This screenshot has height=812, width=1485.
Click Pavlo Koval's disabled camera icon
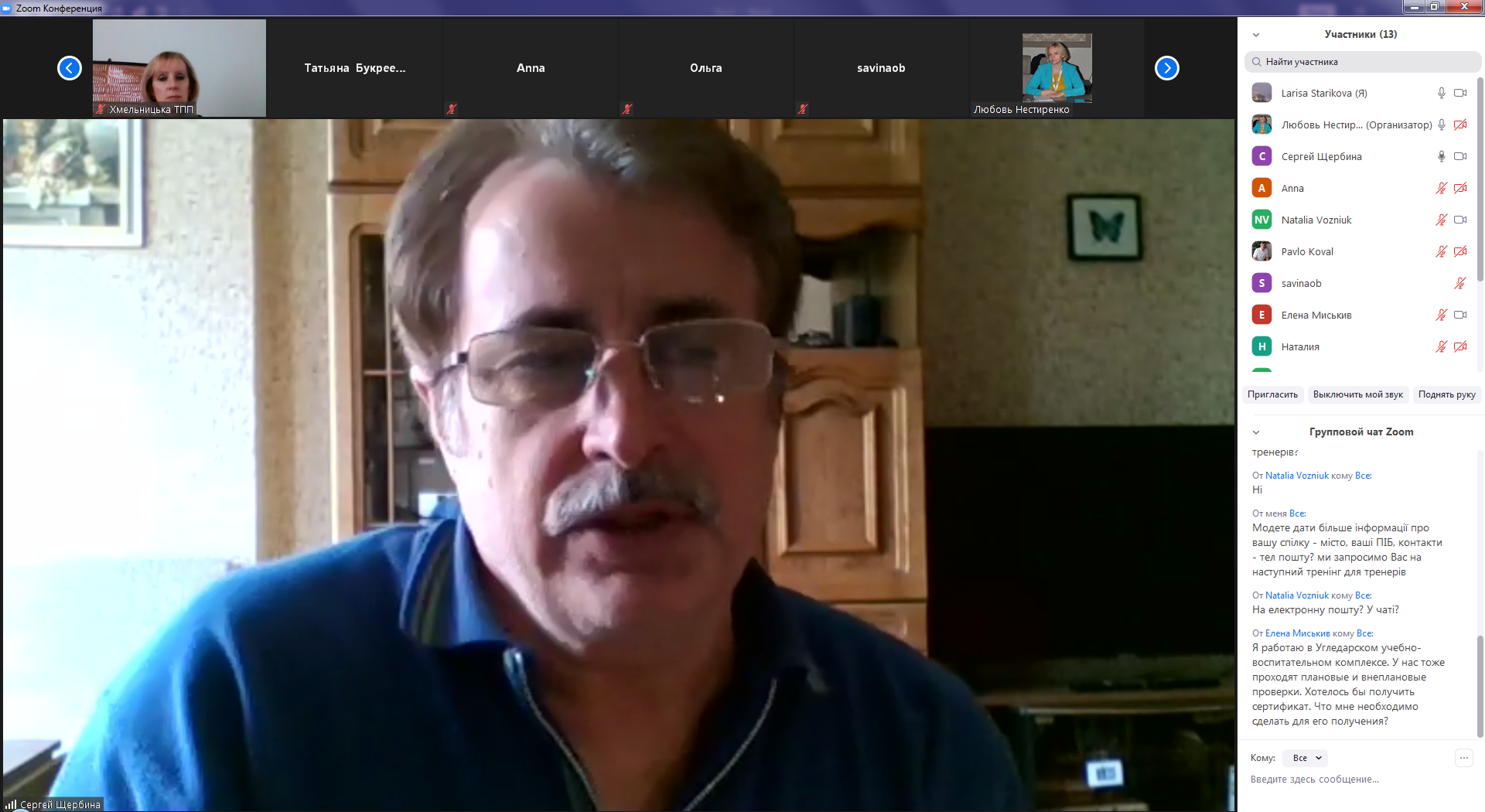pyautogui.click(x=1460, y=251)
